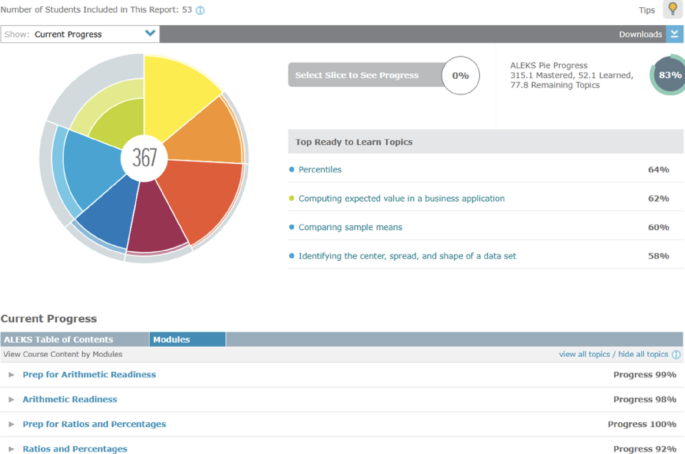
Task: Expand Prep for Ratios and Percentages
Action: (x=11, y=425)
